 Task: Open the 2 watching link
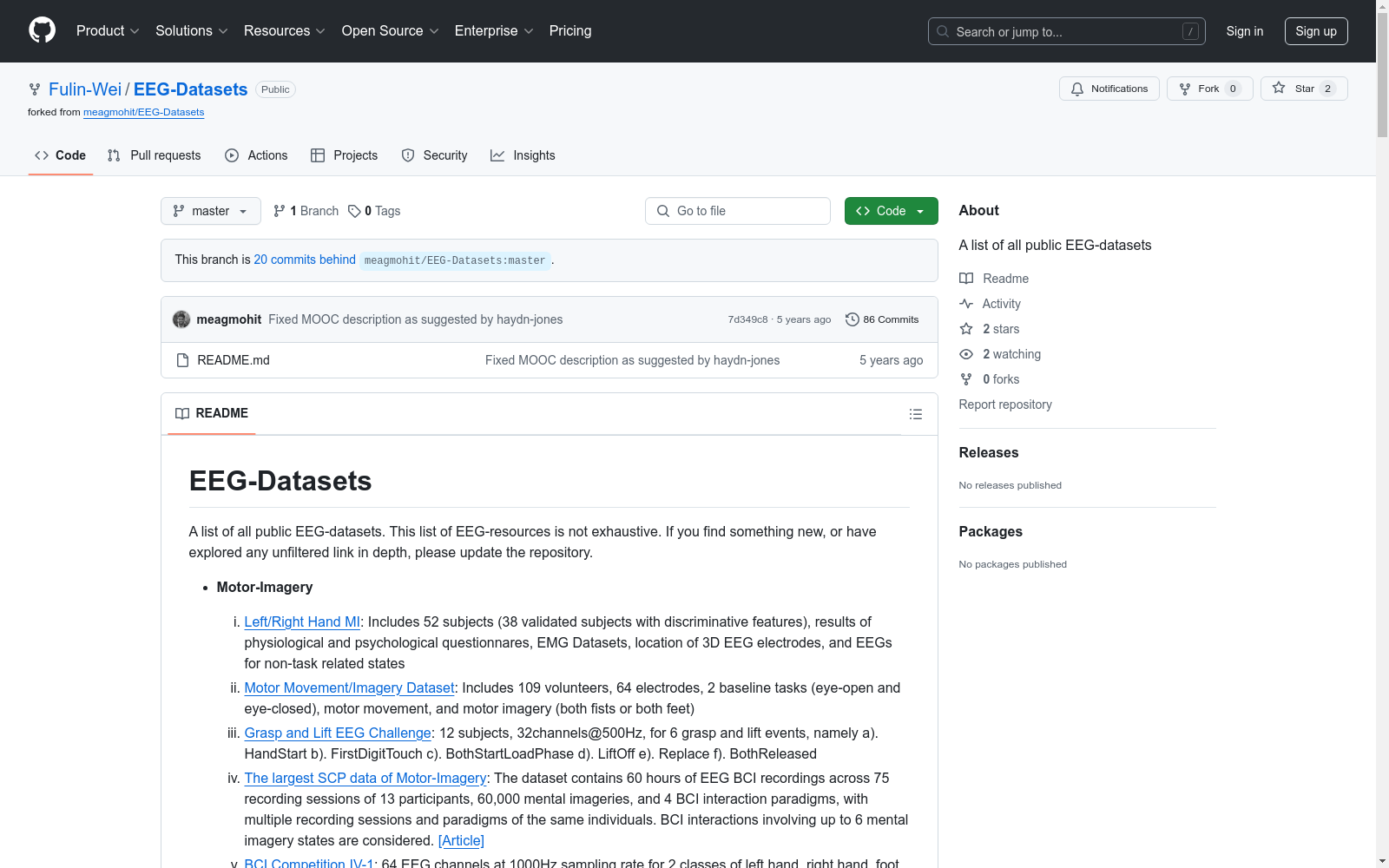point(1000,354)
